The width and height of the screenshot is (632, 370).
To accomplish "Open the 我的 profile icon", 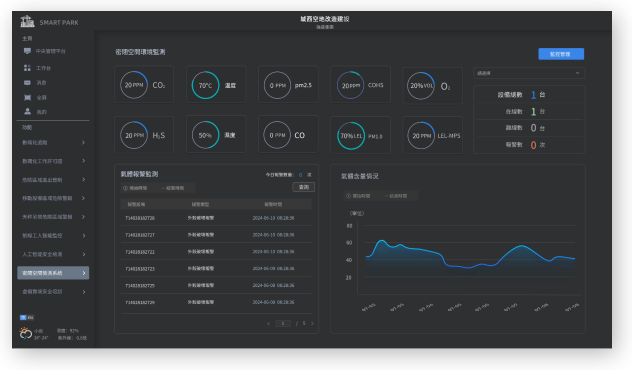I will 27,111.
